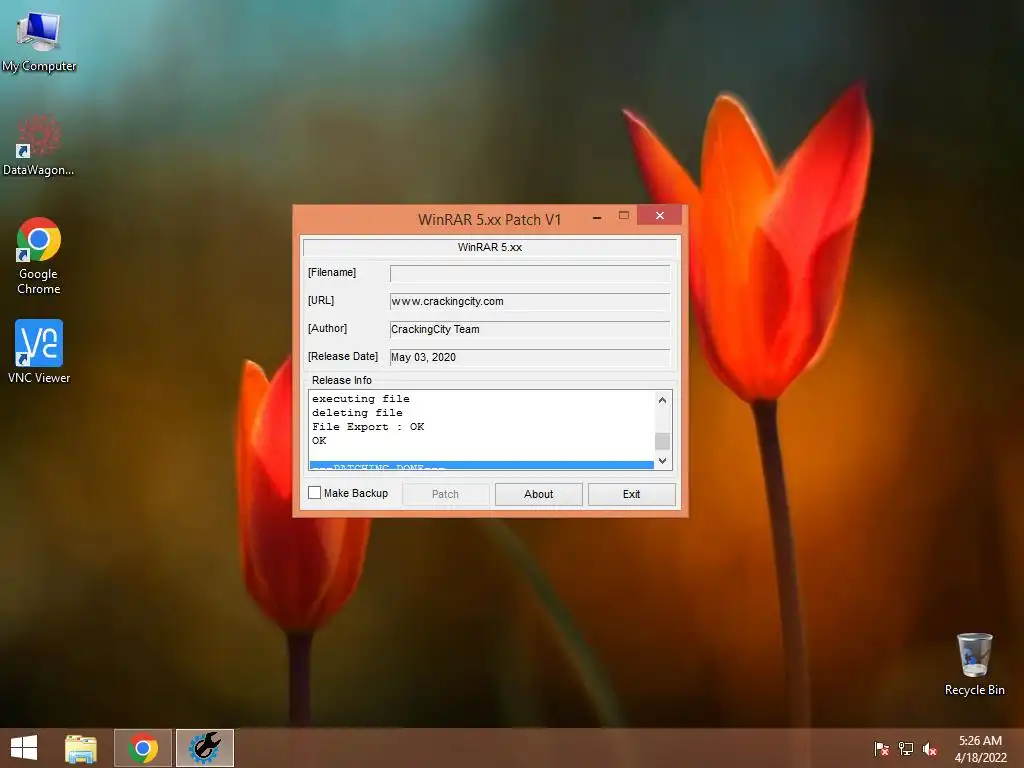Open VNC Viewer desktop shortcut

point(39,351)
